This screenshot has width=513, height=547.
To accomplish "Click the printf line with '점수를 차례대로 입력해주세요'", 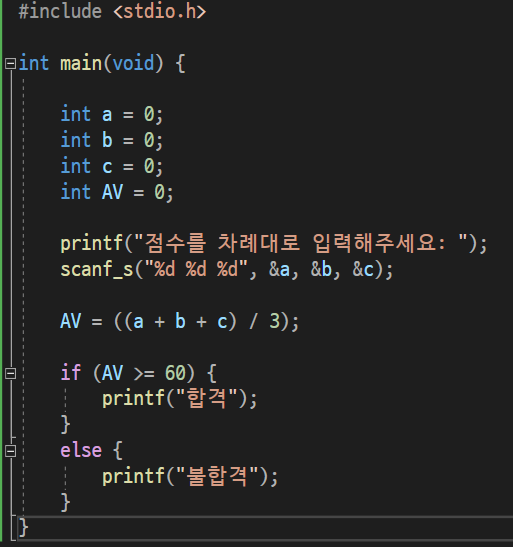I will (274, 243).
